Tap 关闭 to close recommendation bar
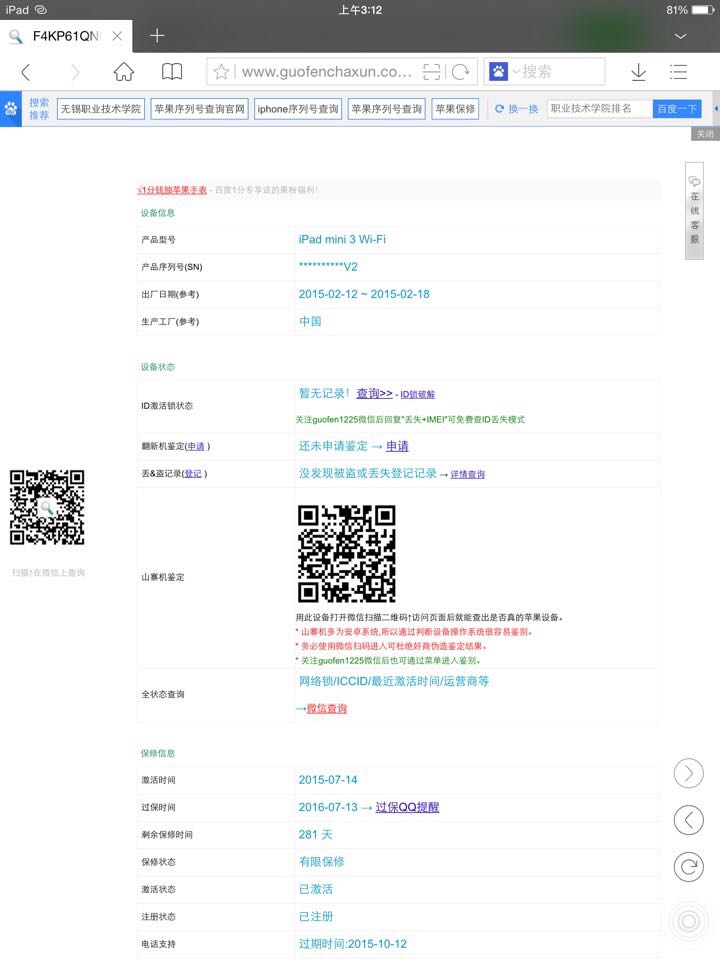 pyautogui.click(x=705, y=134)
